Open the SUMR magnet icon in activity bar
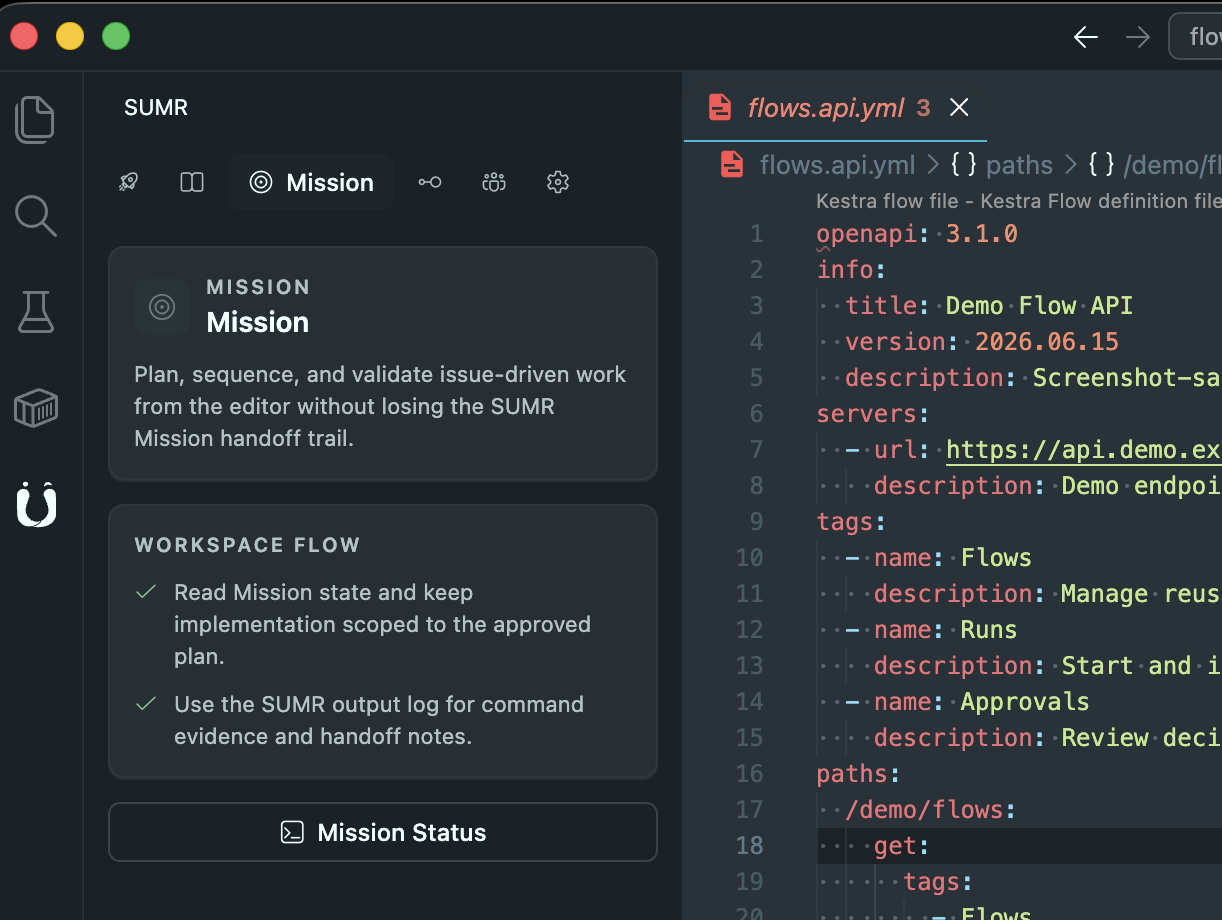The width and height of the screenshot is (1222, 920). (x=36, y=504)
